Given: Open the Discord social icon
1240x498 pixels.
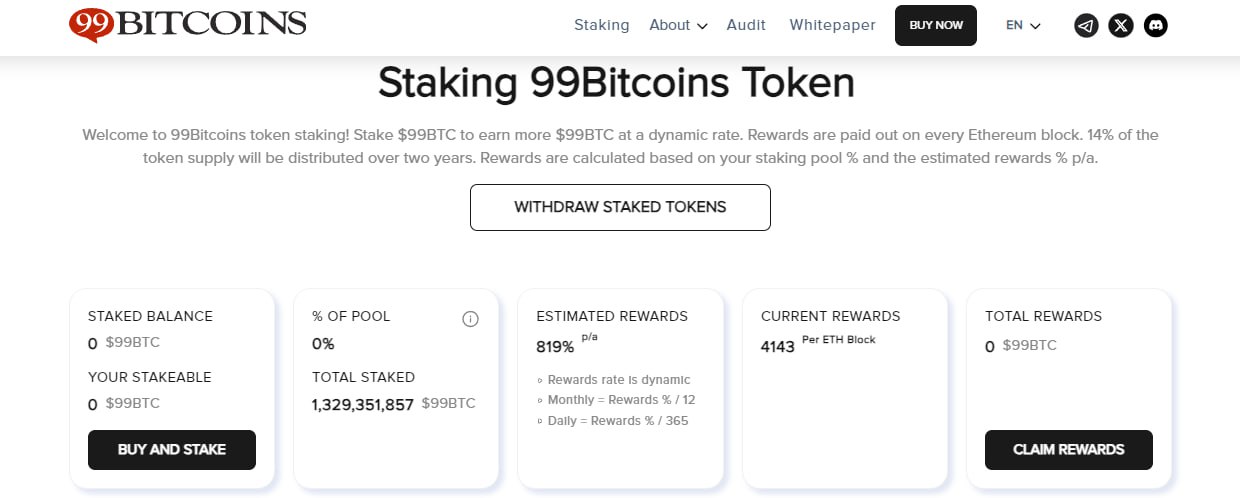Looking at the screenshot, I should click(x=1156, y=26).
